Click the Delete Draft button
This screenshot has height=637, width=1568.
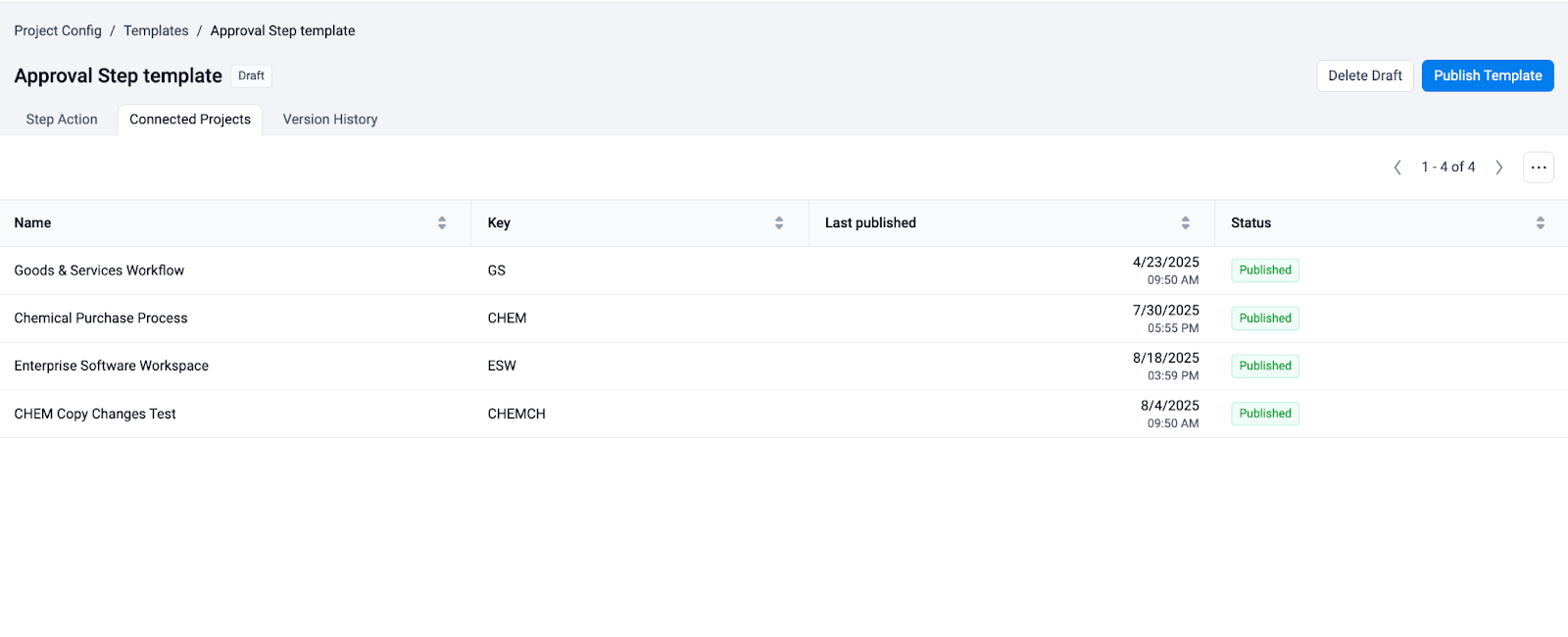click(x=1364, y=75)
